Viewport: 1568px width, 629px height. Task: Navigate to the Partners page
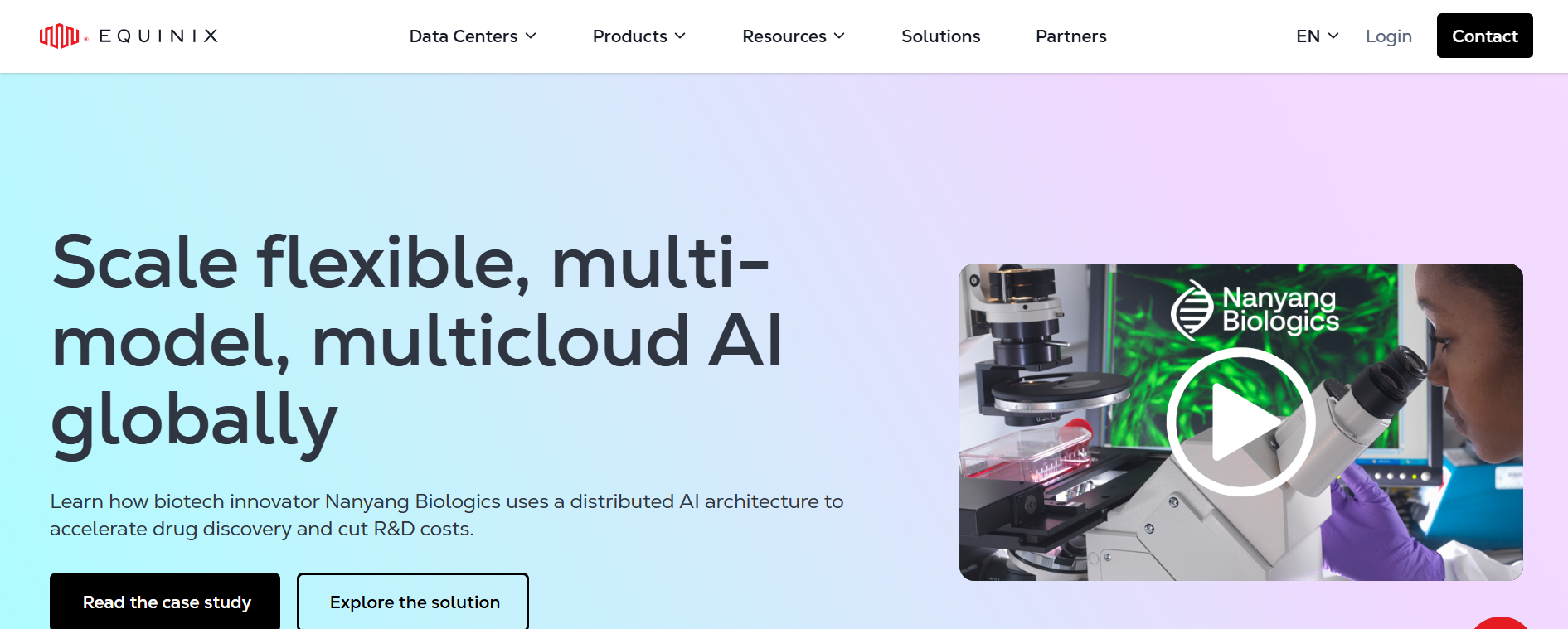pyautogui.click(x=1070, y=36)
